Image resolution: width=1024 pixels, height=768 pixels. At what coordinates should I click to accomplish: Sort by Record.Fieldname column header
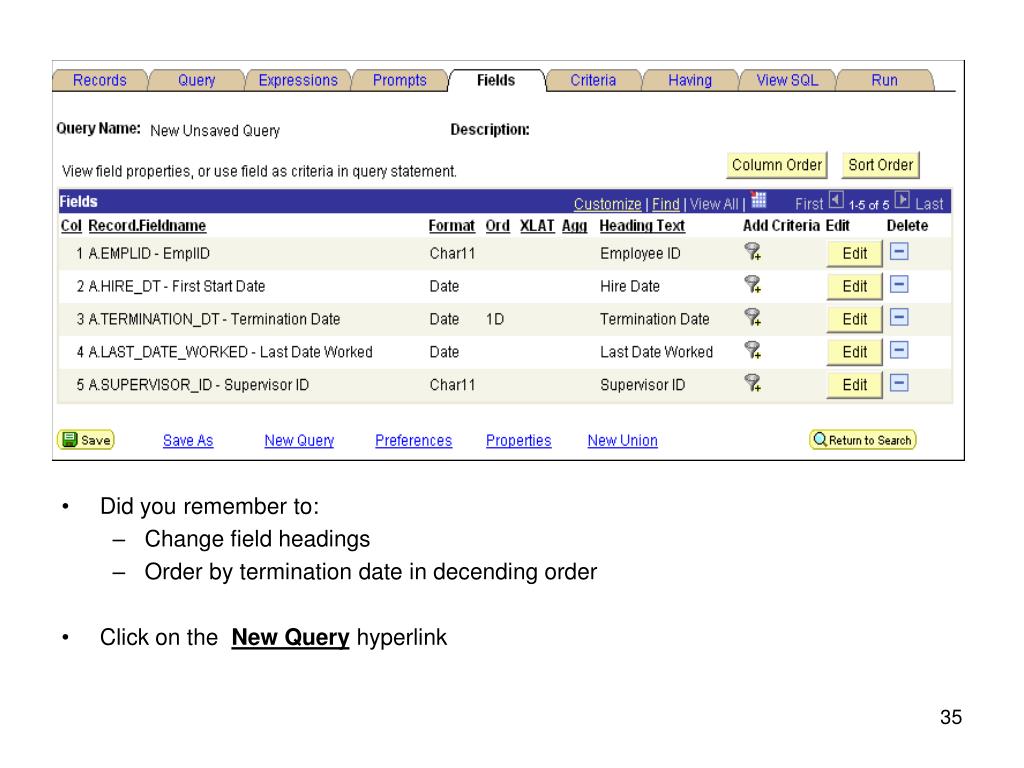point(147,226)
